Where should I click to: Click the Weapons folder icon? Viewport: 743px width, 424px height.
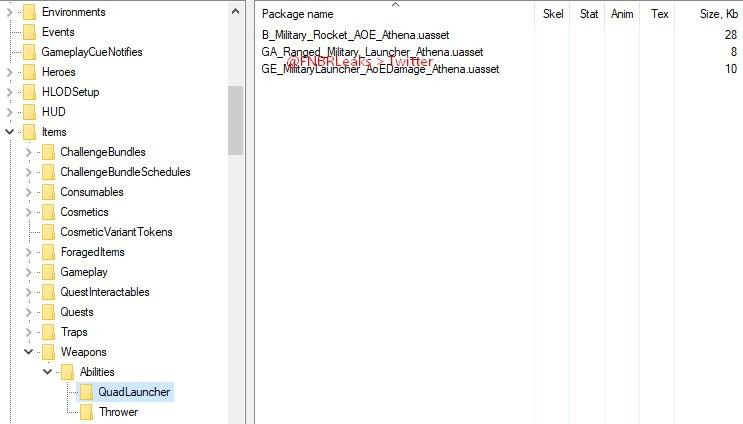[x=48, y=352]
